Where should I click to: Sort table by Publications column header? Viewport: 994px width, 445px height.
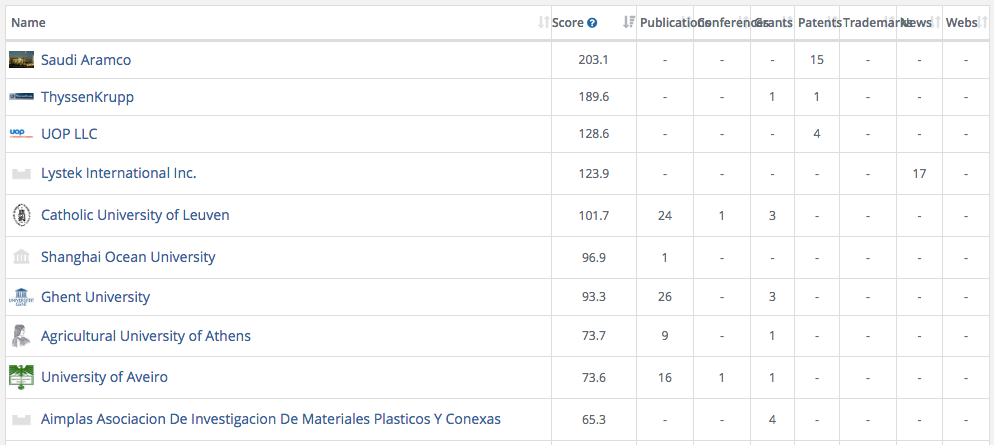tap(665, 23)
